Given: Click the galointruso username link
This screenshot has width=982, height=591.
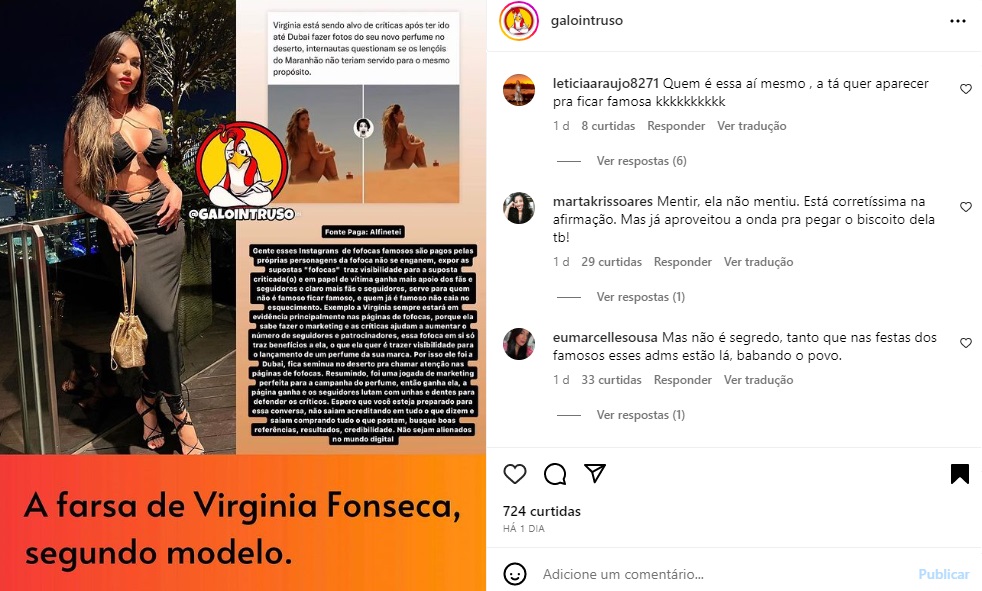Looking at the screenshot, I should point(587,21).
